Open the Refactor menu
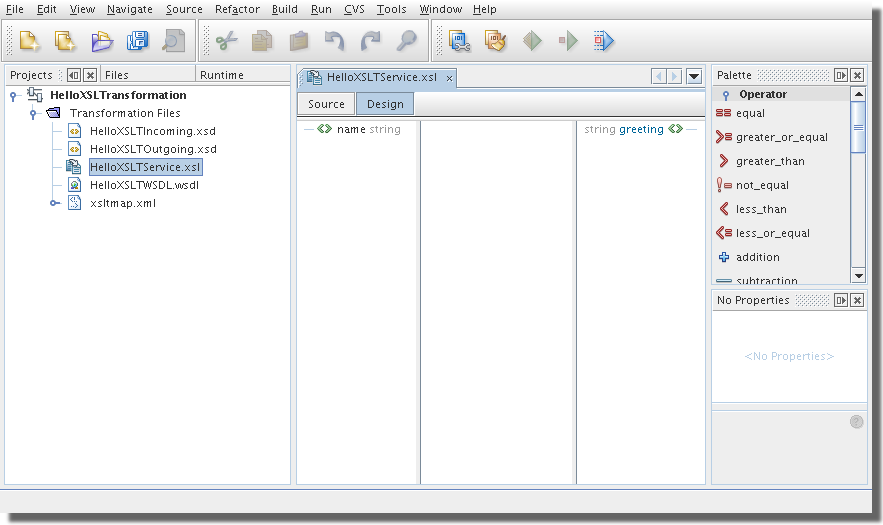 237,10
